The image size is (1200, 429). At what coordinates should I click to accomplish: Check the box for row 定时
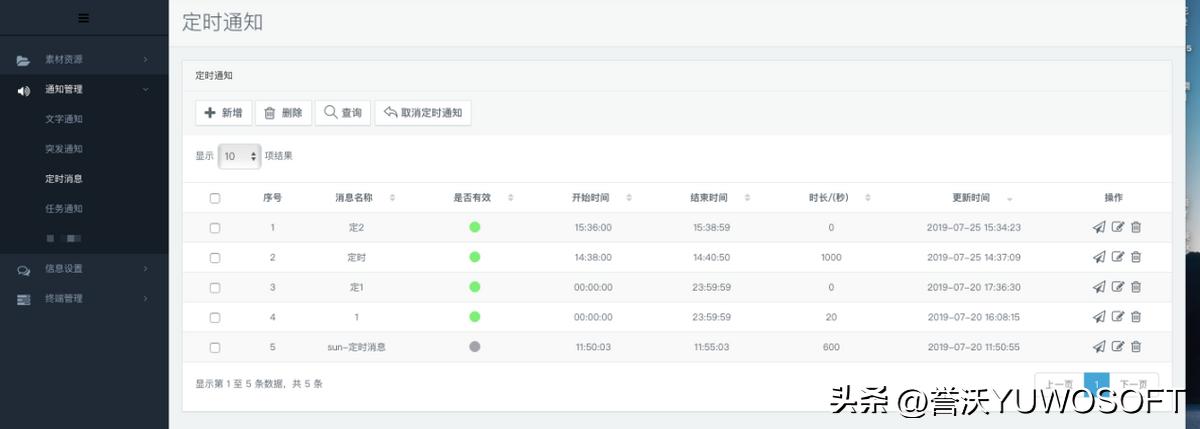tap(215, 258)
